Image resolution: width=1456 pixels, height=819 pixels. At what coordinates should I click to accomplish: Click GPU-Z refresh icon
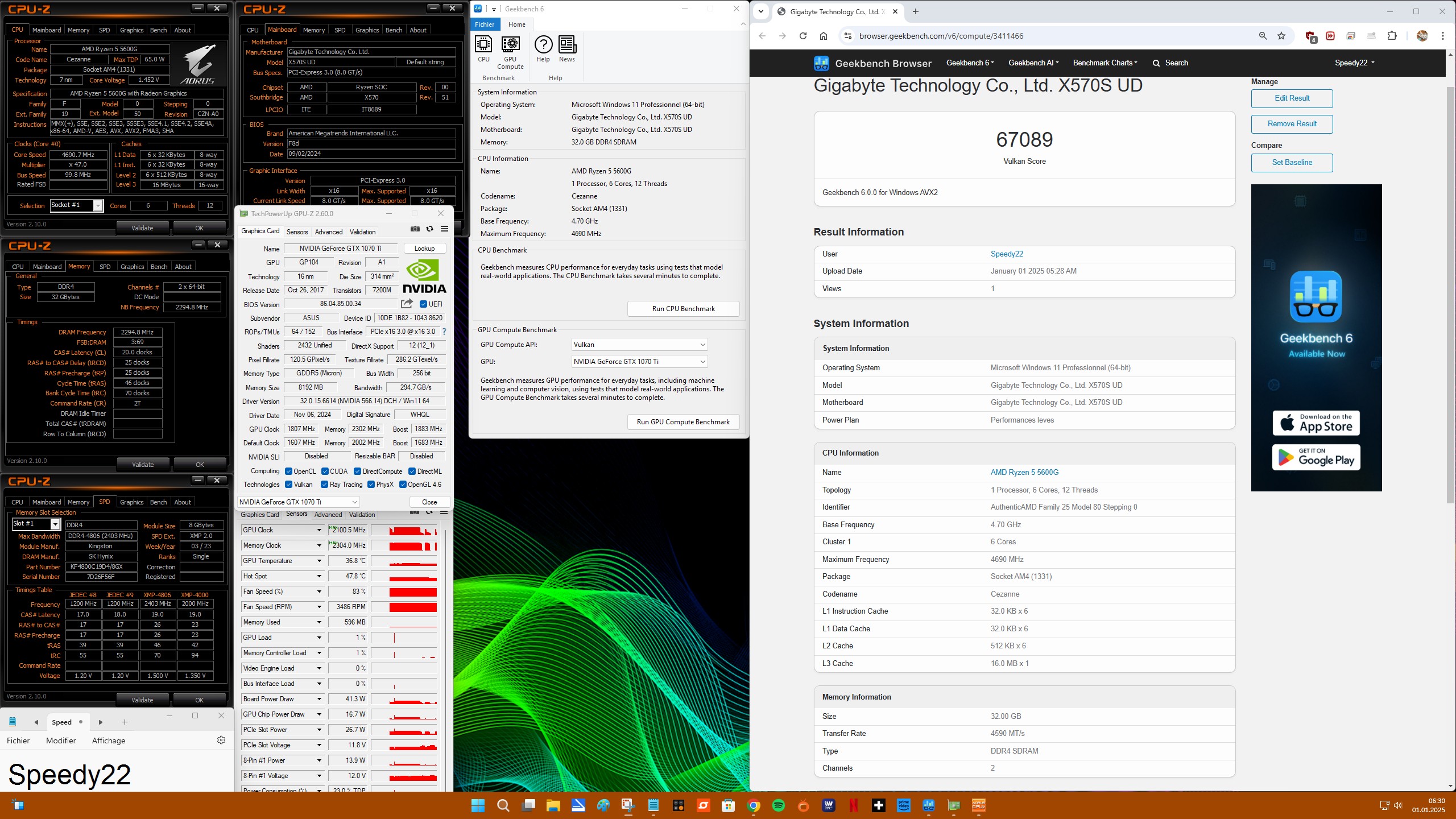[x=430, y=229]
